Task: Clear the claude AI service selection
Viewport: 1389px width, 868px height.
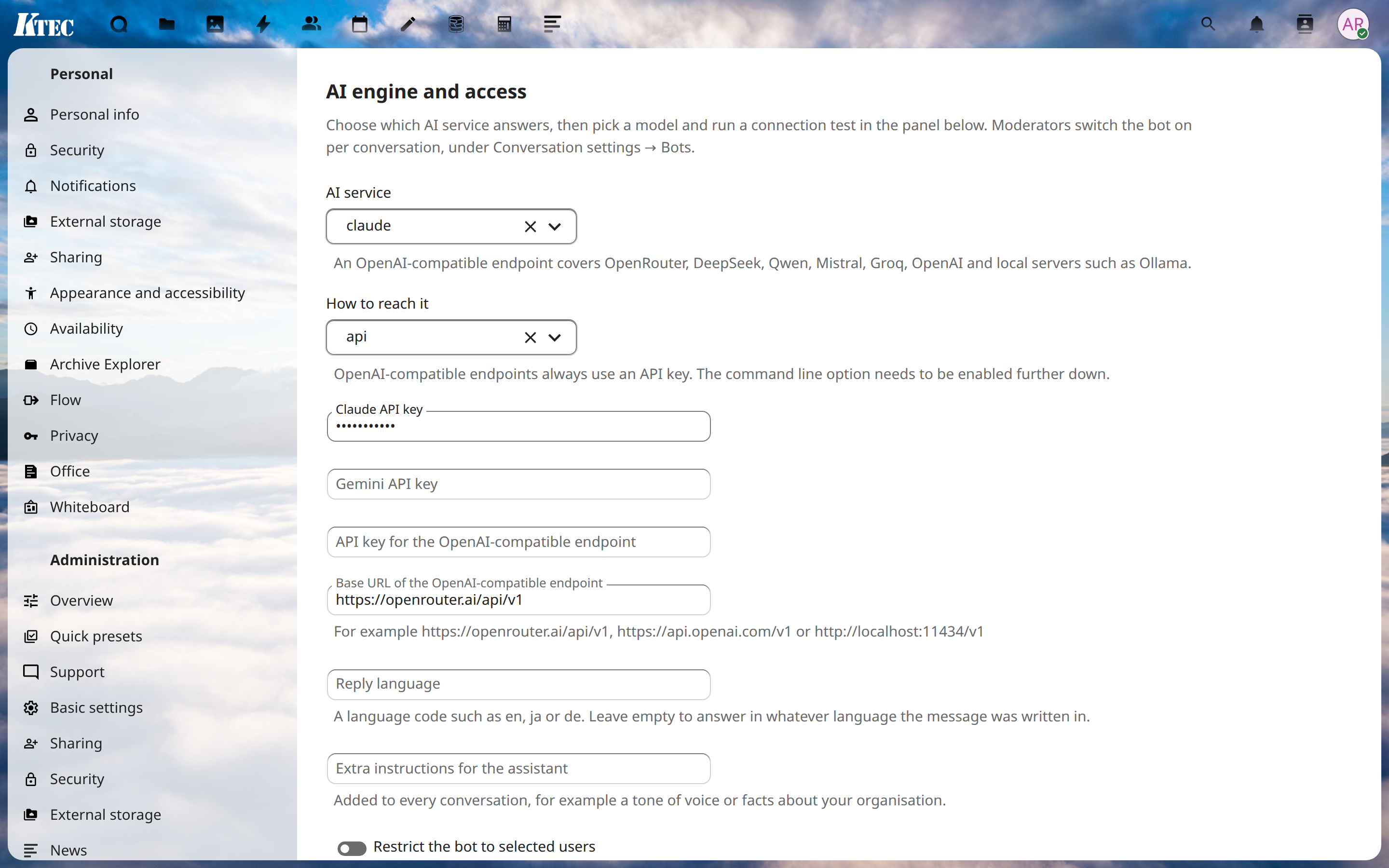Action: 530,227
